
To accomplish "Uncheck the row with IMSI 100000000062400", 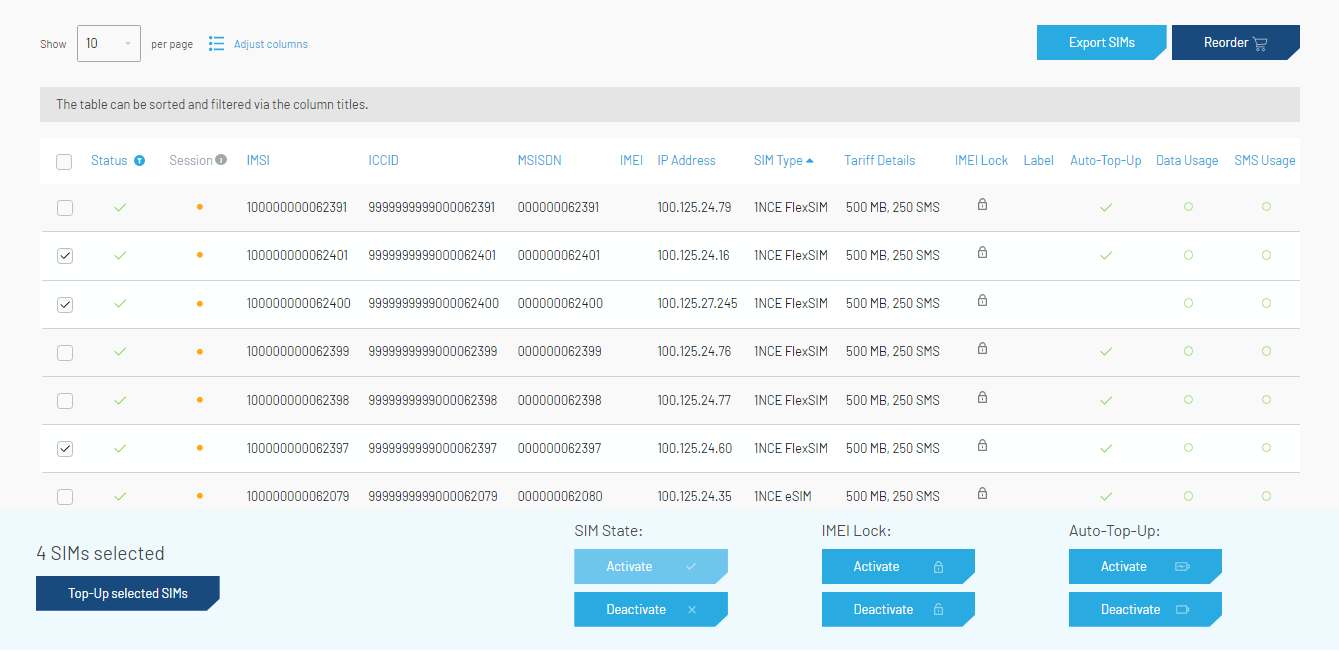I will point(65,304).
